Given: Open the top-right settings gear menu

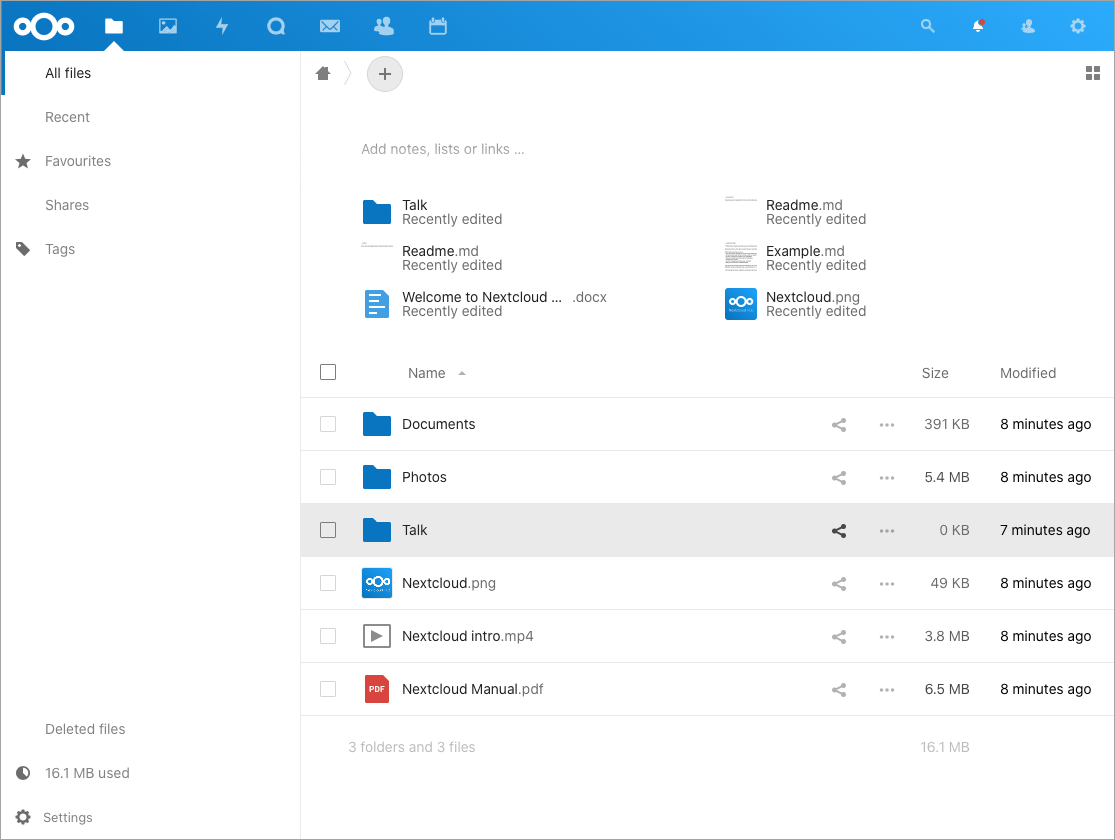Looking at the screenshot, I should pos(1078,26).
